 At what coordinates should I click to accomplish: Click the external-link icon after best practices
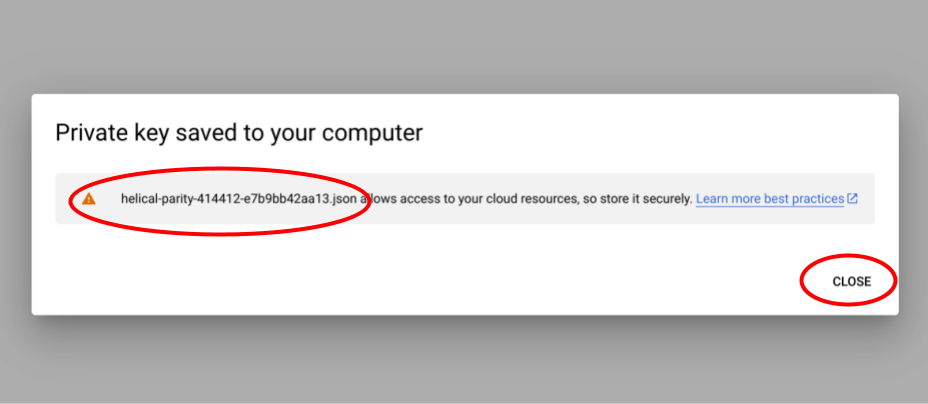pyautogui.click(x=853, y=199)
